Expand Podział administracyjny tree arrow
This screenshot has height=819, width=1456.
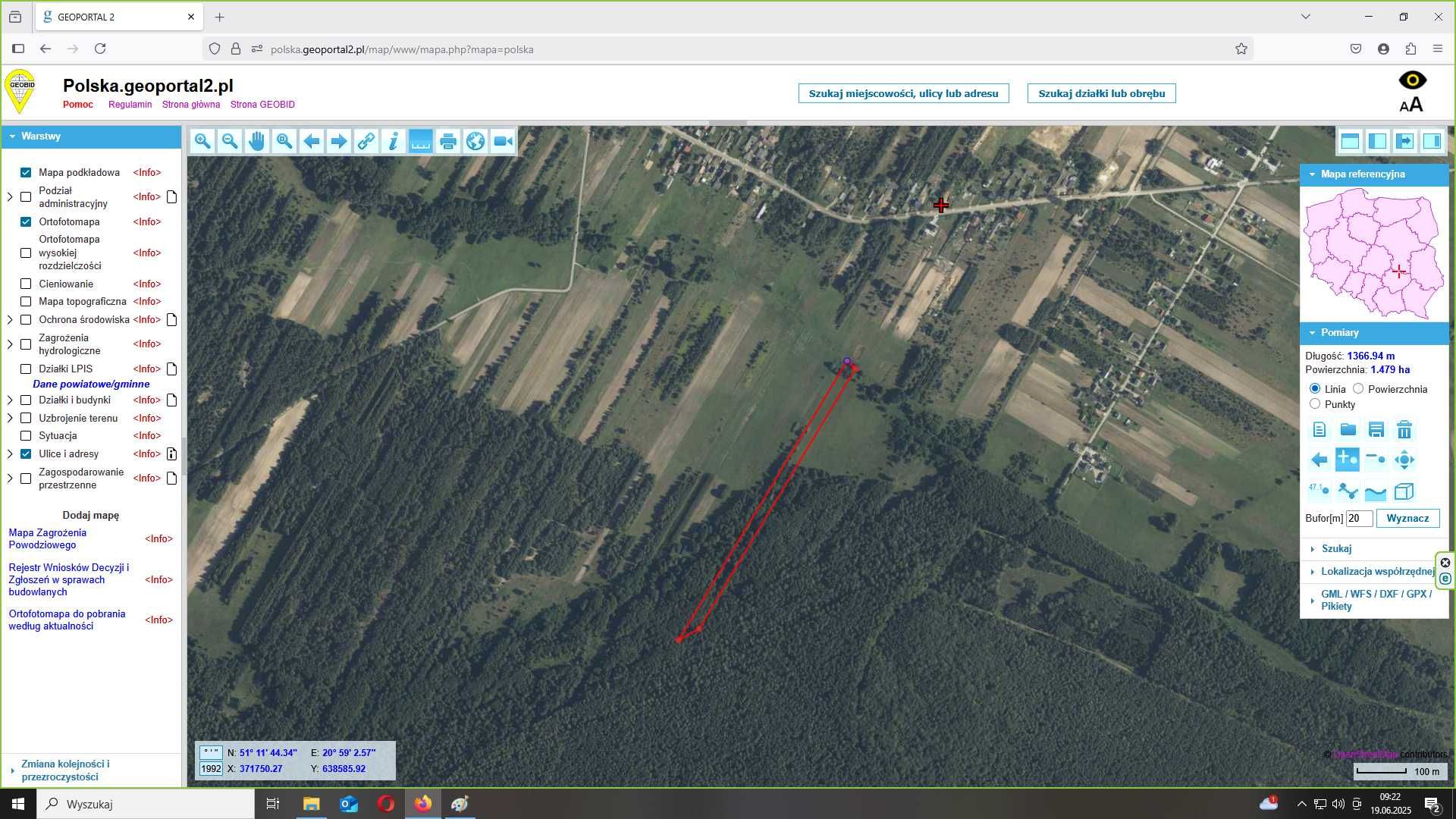click(10, 197)
